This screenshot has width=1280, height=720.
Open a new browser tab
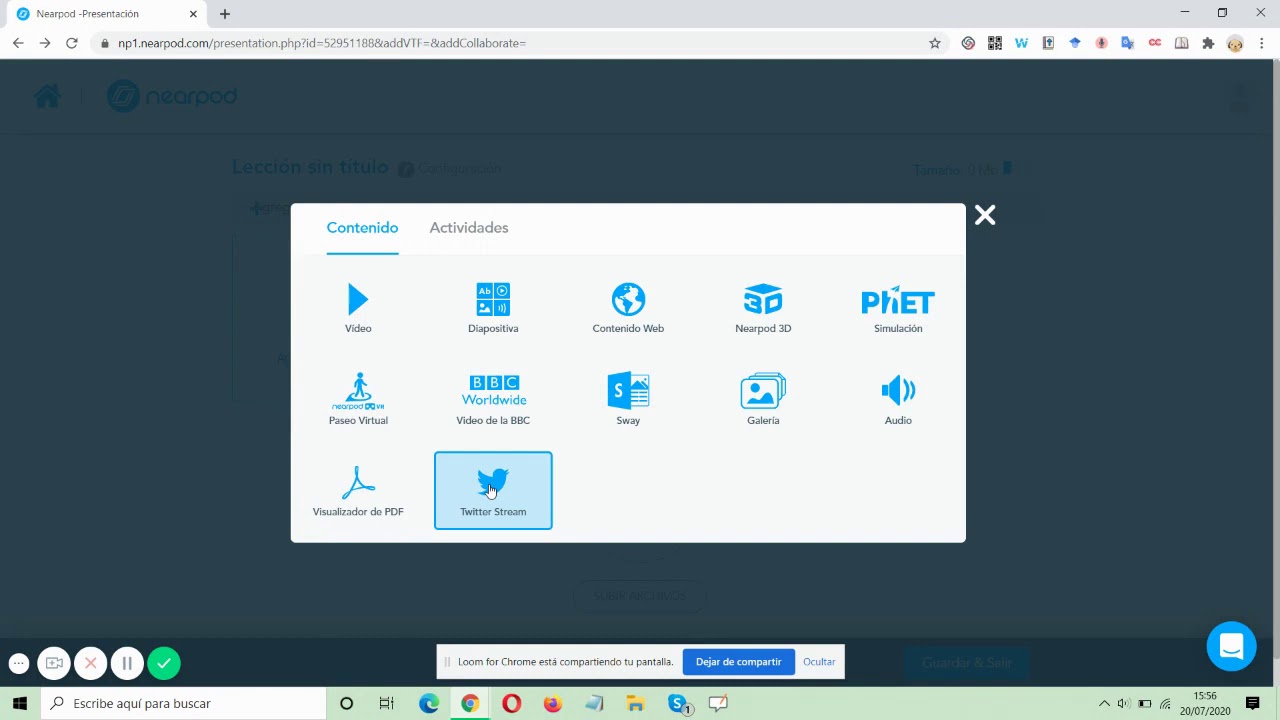tap(225, 14)
